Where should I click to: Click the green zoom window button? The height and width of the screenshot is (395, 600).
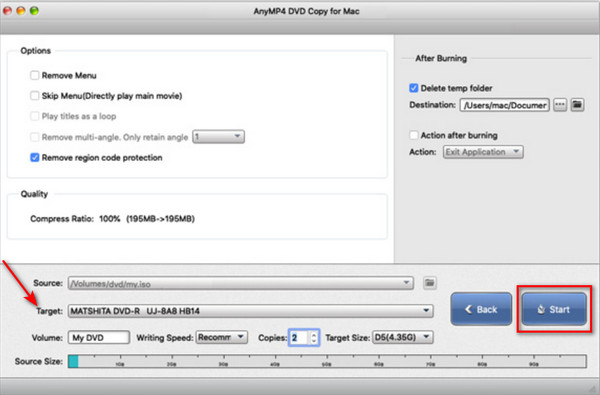coord(34,11)
